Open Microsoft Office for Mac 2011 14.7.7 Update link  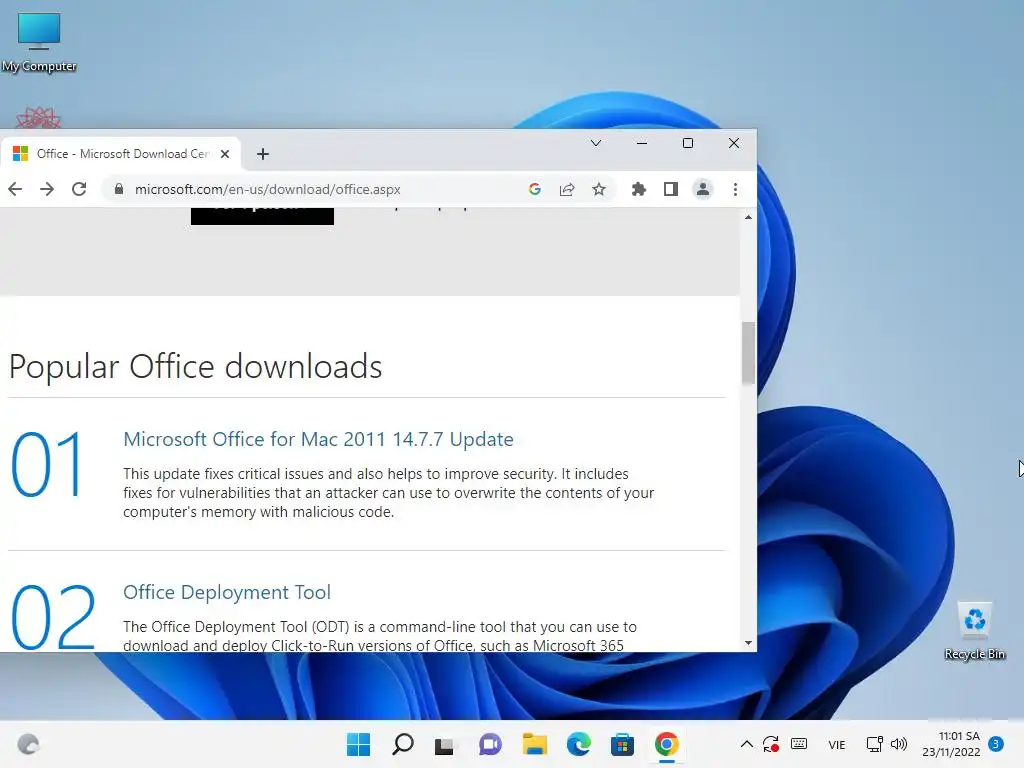(318, 439)
